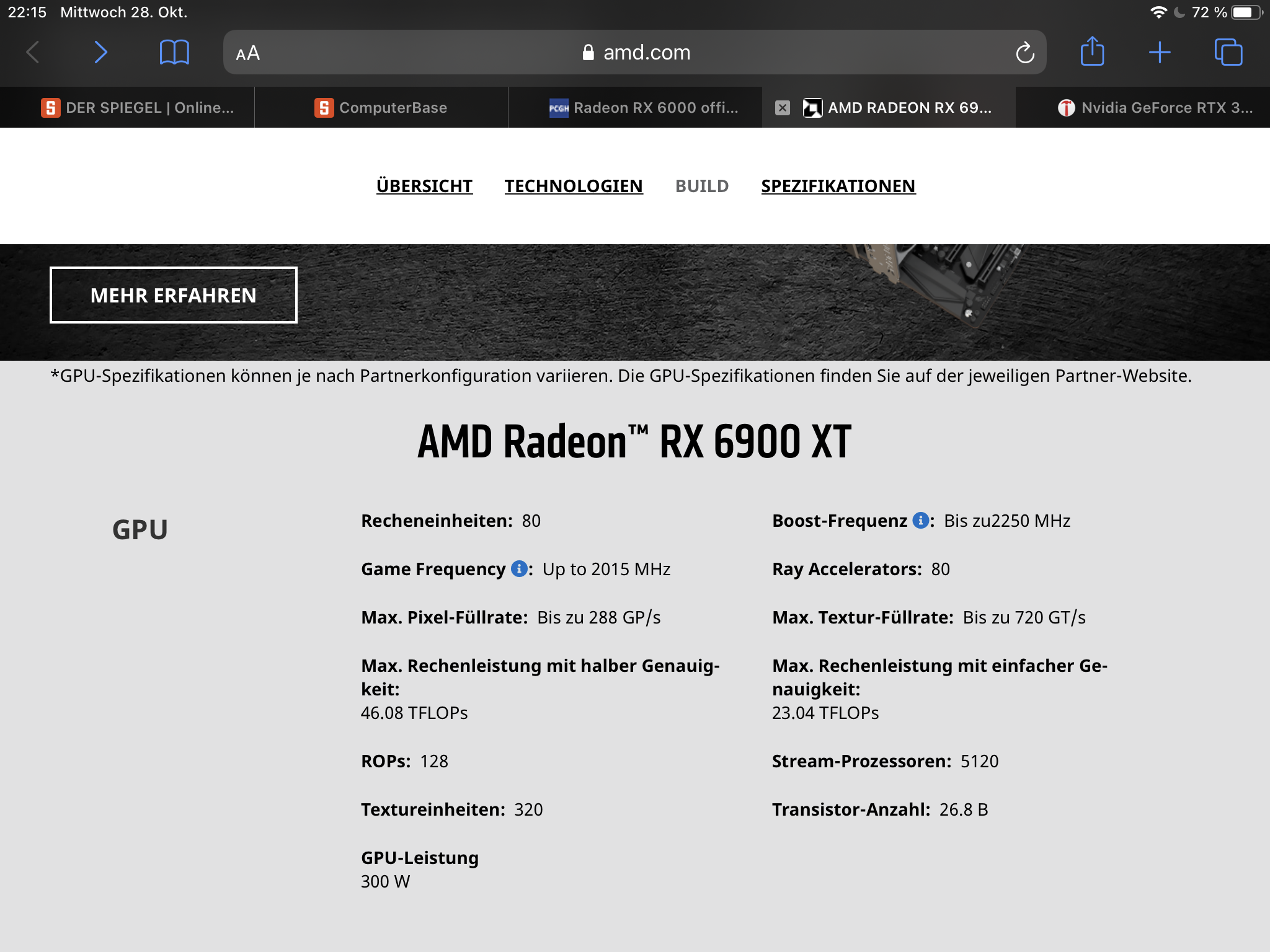This screenshot has height=952, width=1270.
Task: Open the bookmarks book icon
Action: 174,52
